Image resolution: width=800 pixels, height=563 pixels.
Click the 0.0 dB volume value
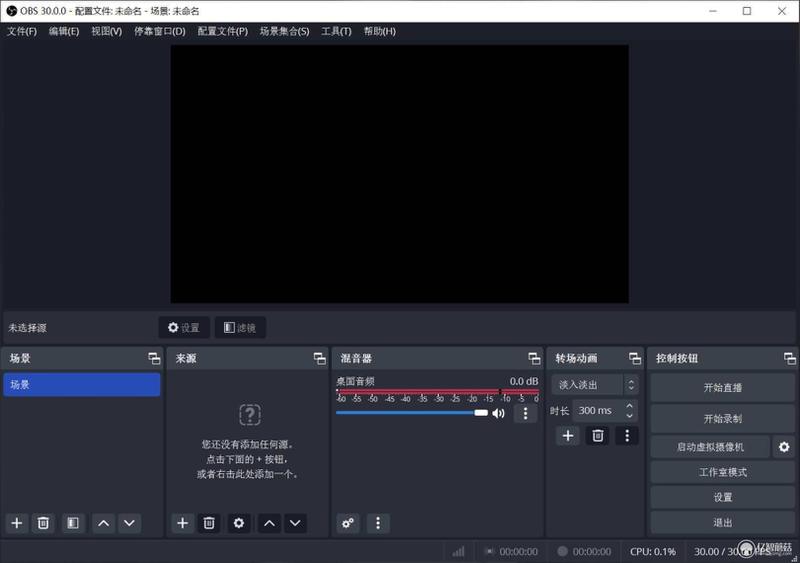523,381
